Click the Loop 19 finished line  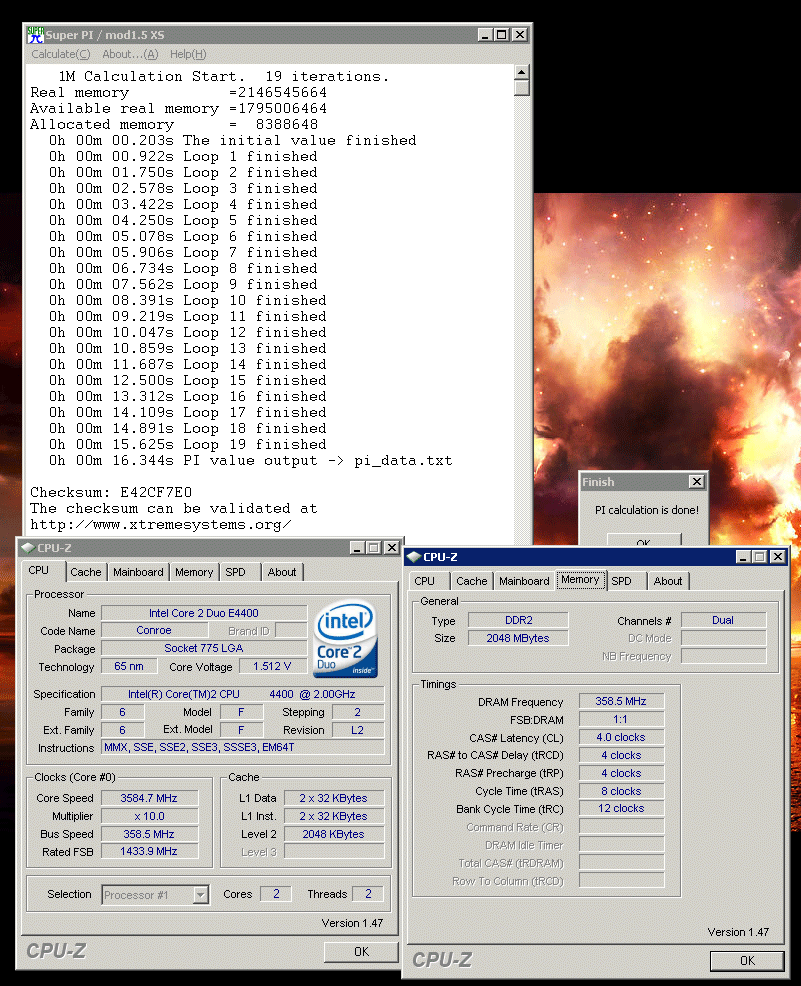(188, 445)
